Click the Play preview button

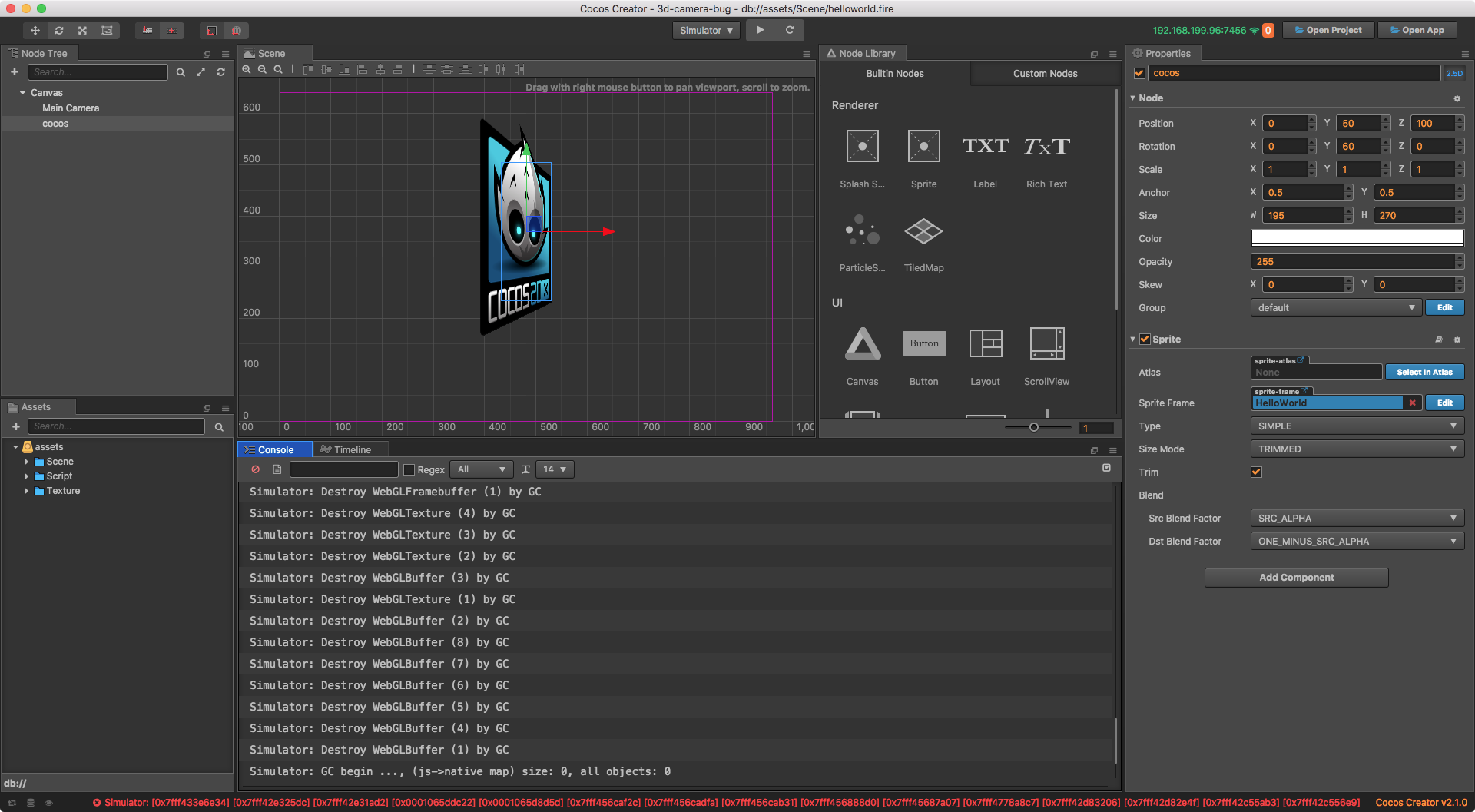pos(760,30)
